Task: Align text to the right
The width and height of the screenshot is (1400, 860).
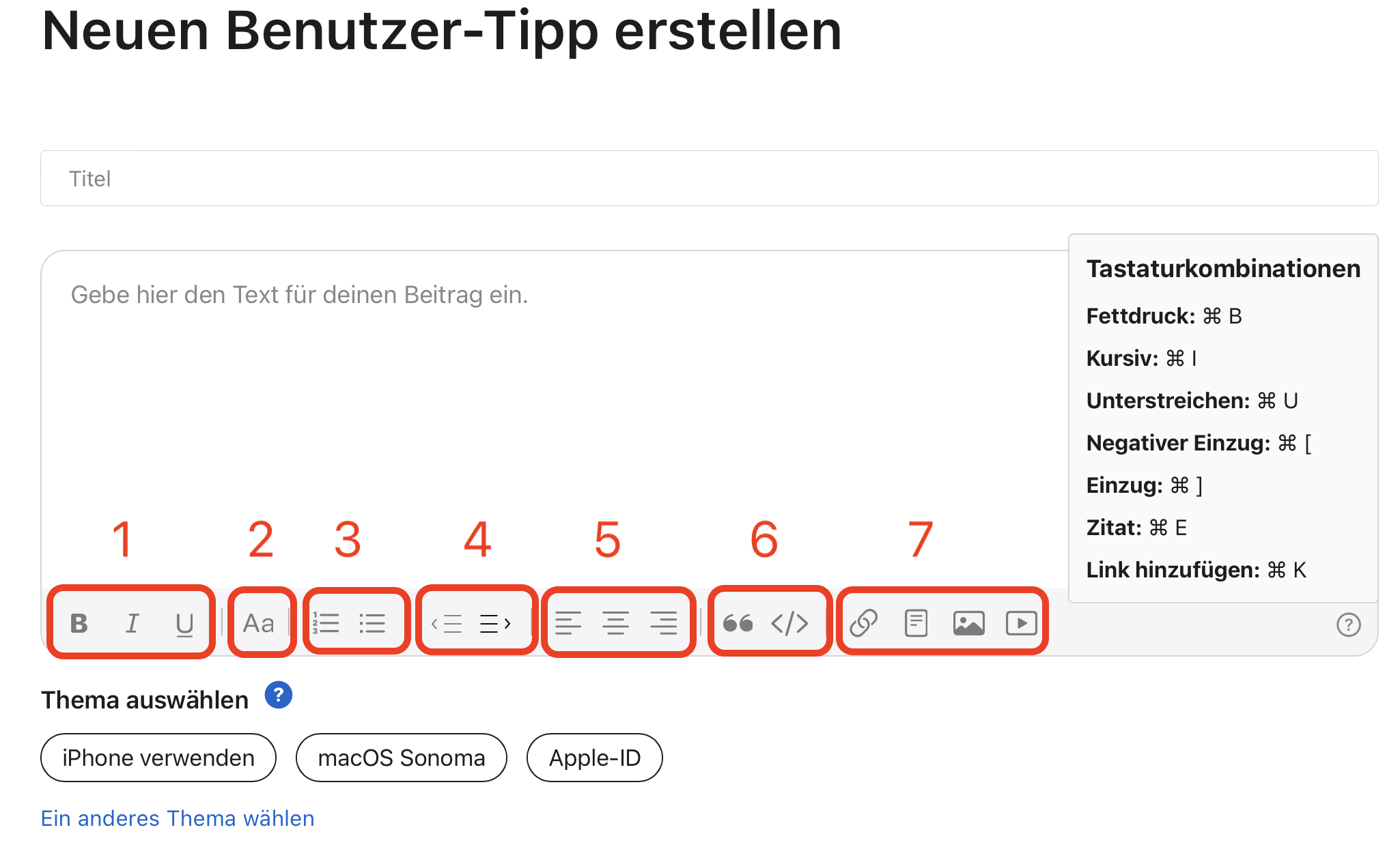Action: click(x=663, y=623)
